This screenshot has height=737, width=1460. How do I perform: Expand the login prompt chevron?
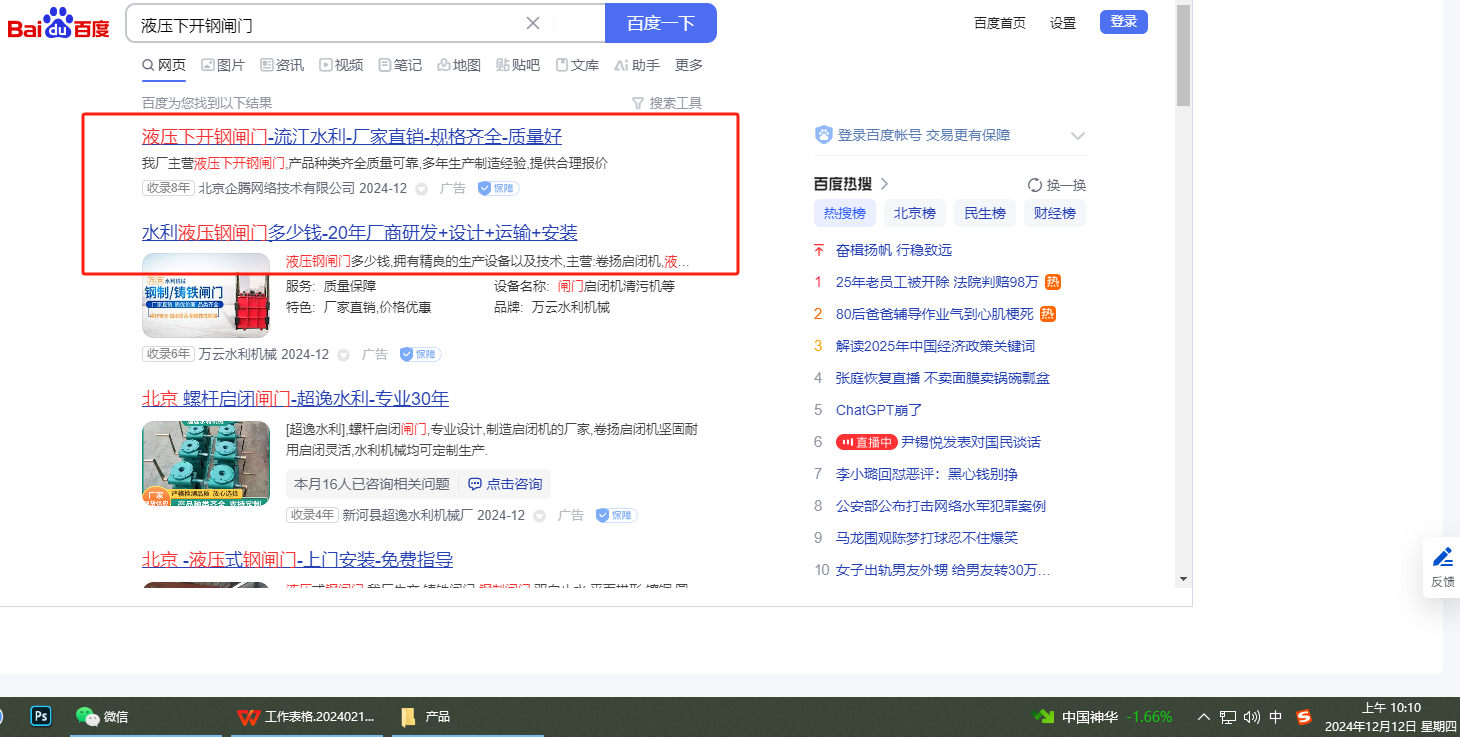[1077, 135]
